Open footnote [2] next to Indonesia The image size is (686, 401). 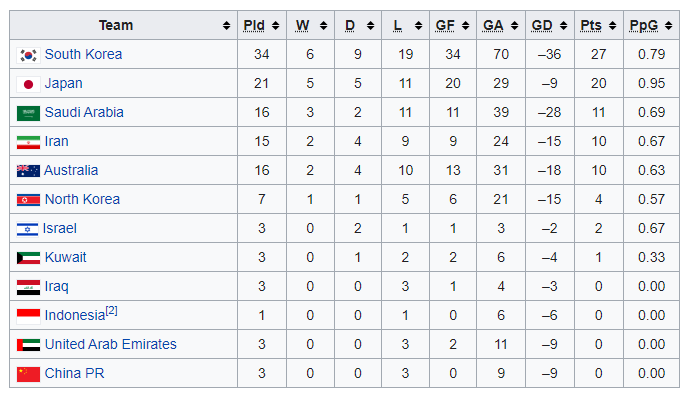click(112, 311)
